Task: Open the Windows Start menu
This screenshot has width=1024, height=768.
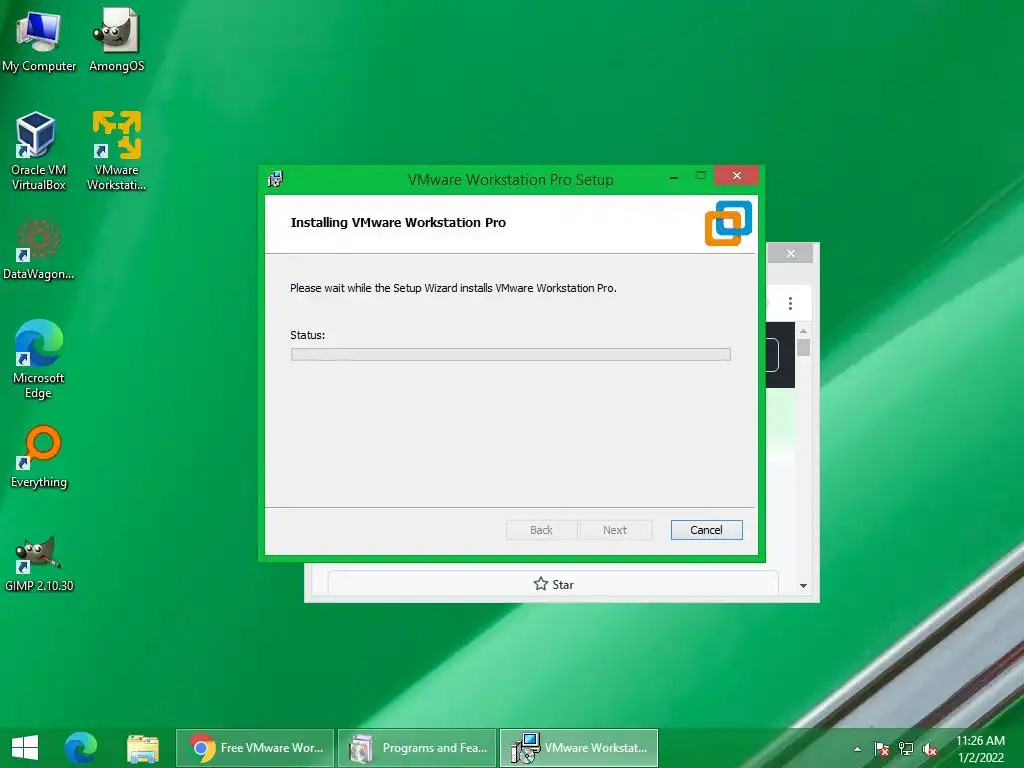Action: [25, 748]
